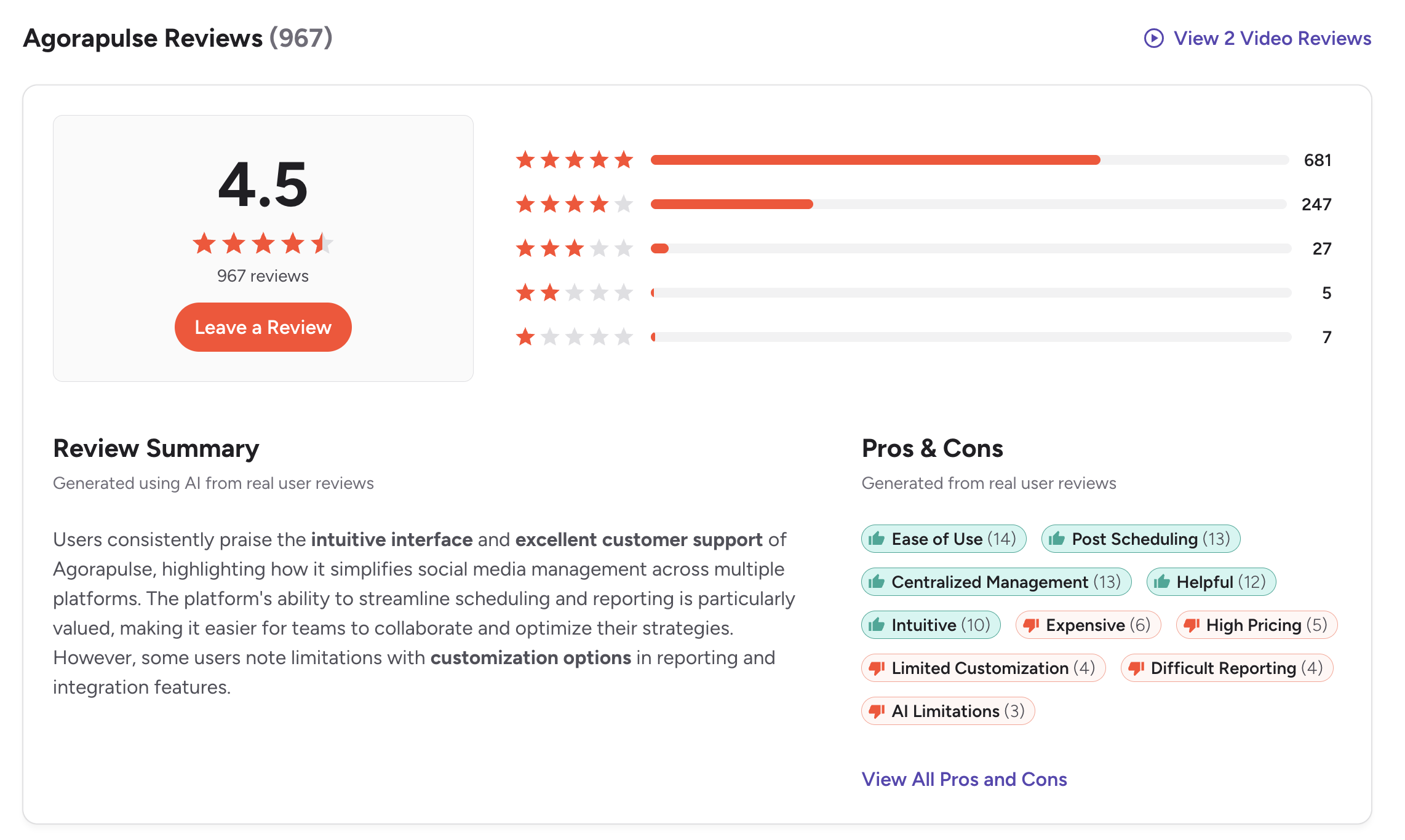Toggle the Intuitive pro tag
1405x840 pixels.
(930, 625)
